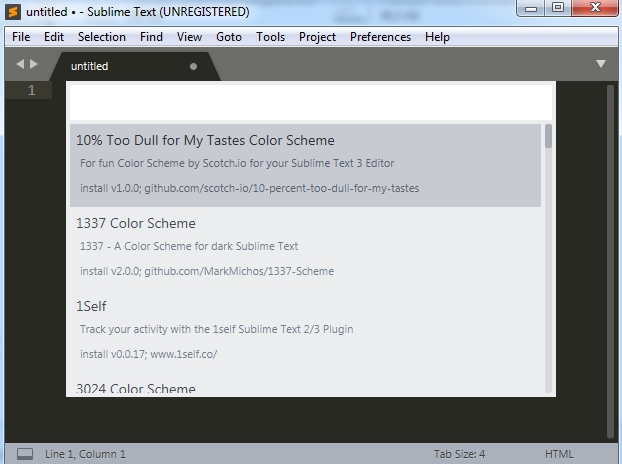Open the tab list dropdown arrow

[601, 63]
